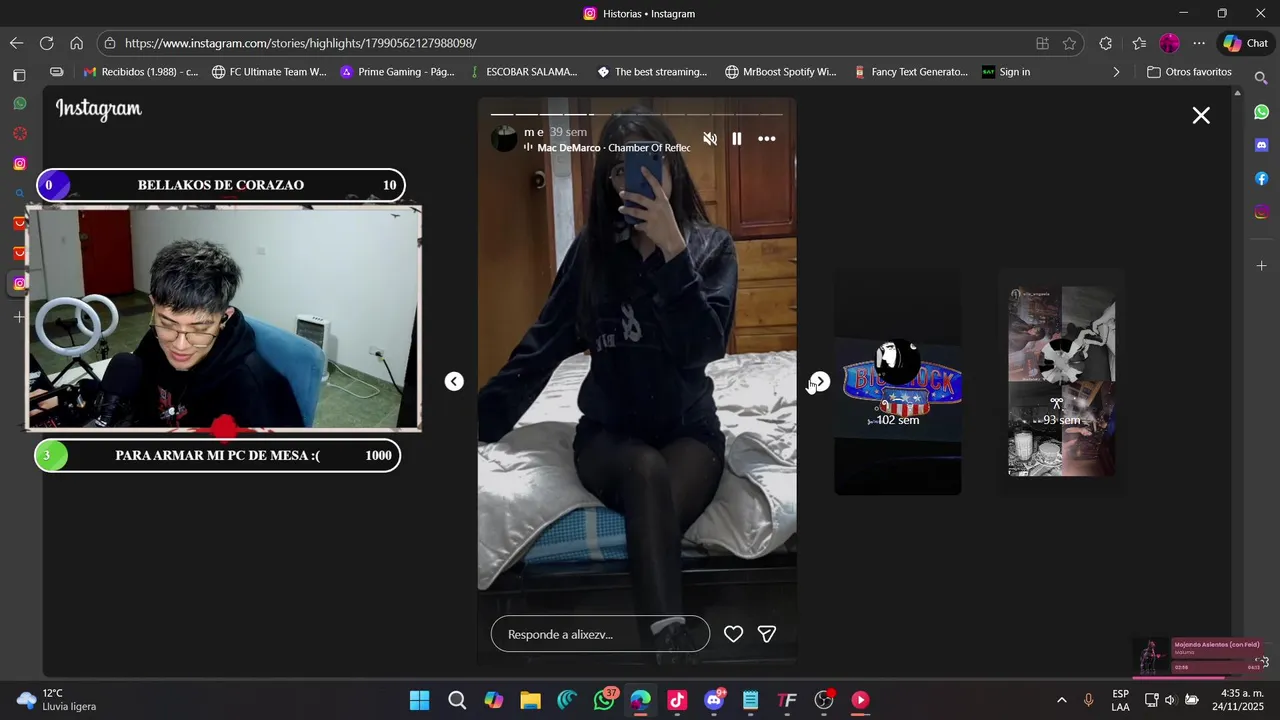This screenshot has height=720, width=1280.
Task: Open WhatsApp from the taskbar
Action: click(x=604, y=700)
